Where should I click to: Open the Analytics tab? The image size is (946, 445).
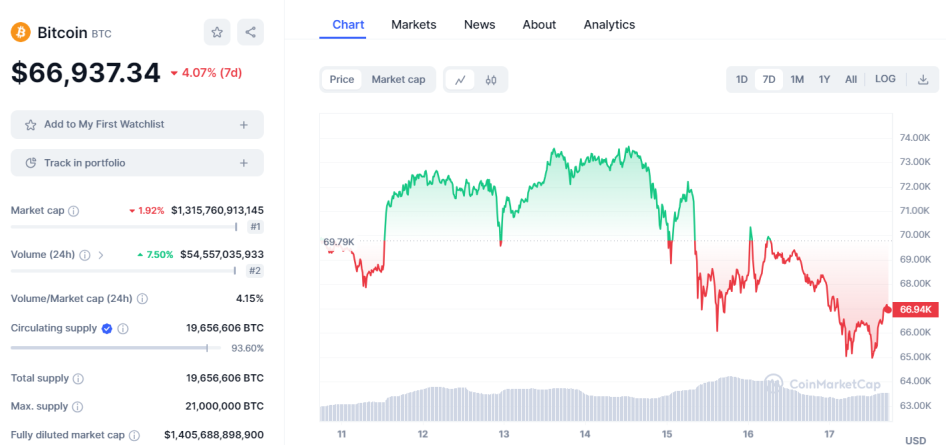(609, 25)
